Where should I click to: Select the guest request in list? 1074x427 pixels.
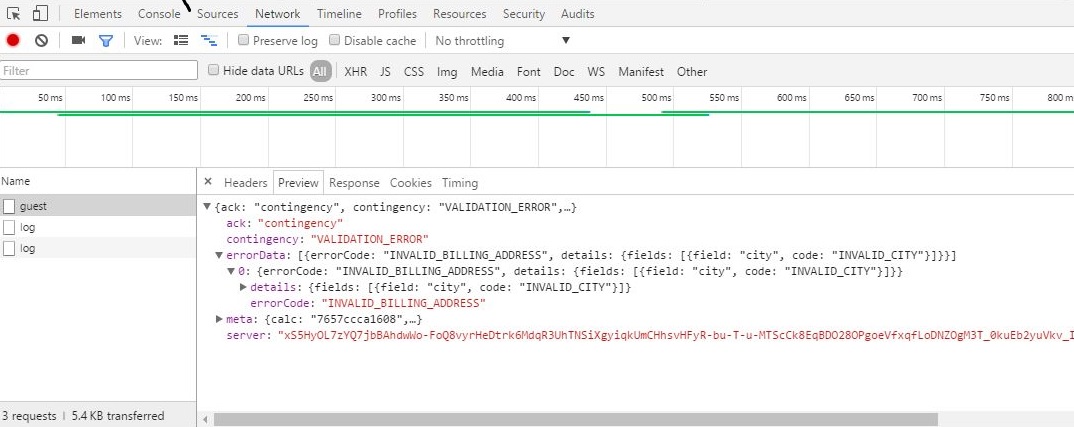33,206
